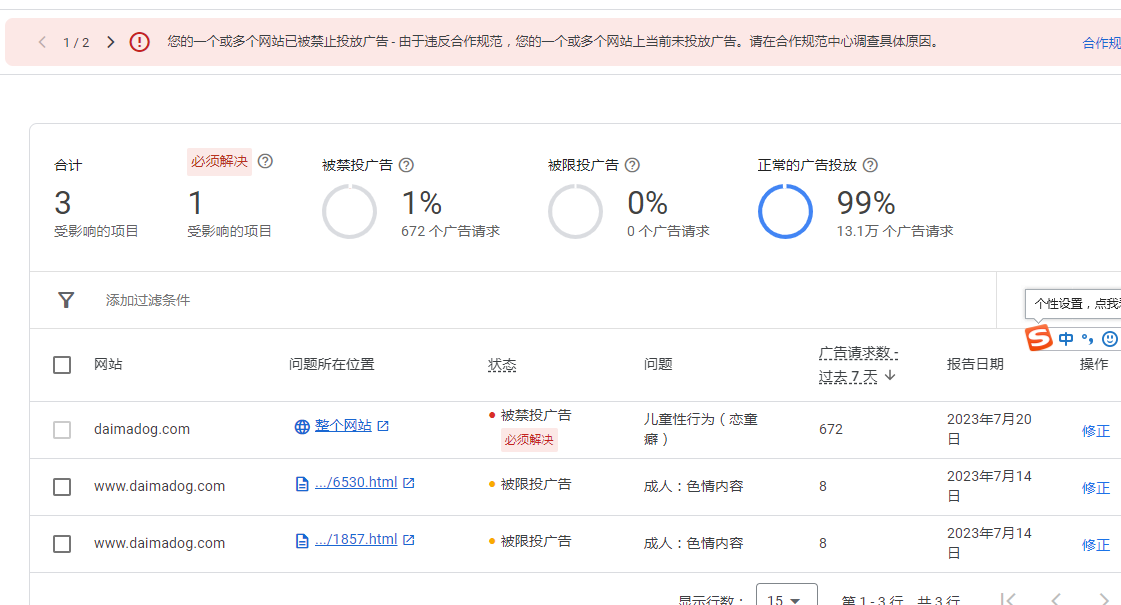Open help icon next to 被禁投广告

click(x=406, y=165)
